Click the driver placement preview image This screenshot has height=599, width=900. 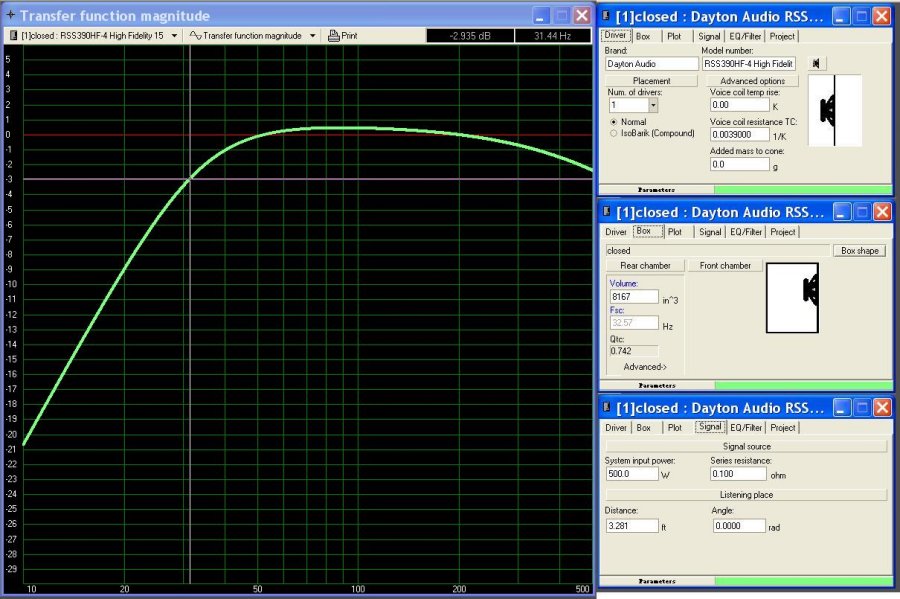click(x=835, y=110)
